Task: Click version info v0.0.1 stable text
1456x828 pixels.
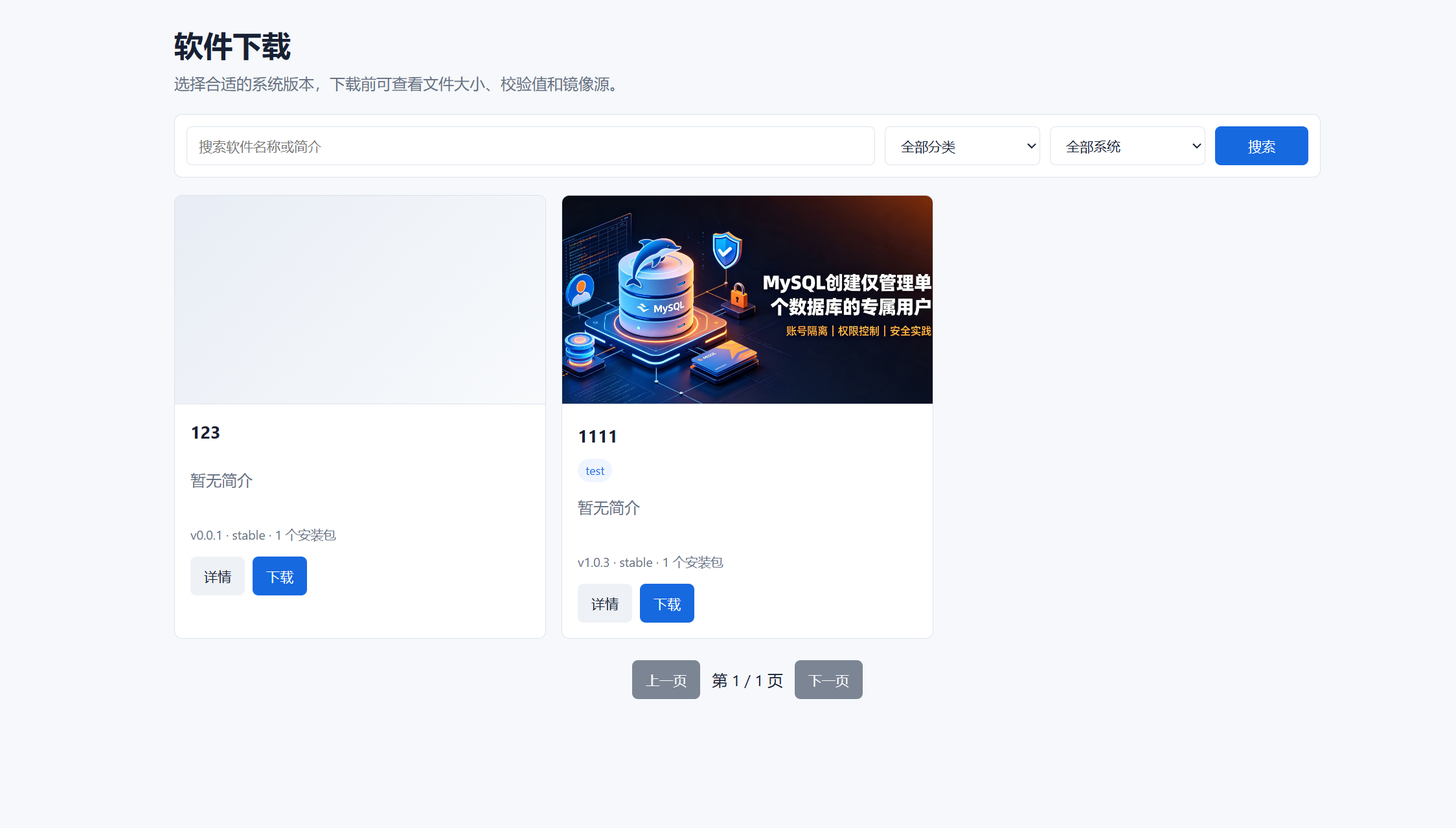Action: point(263,535)
